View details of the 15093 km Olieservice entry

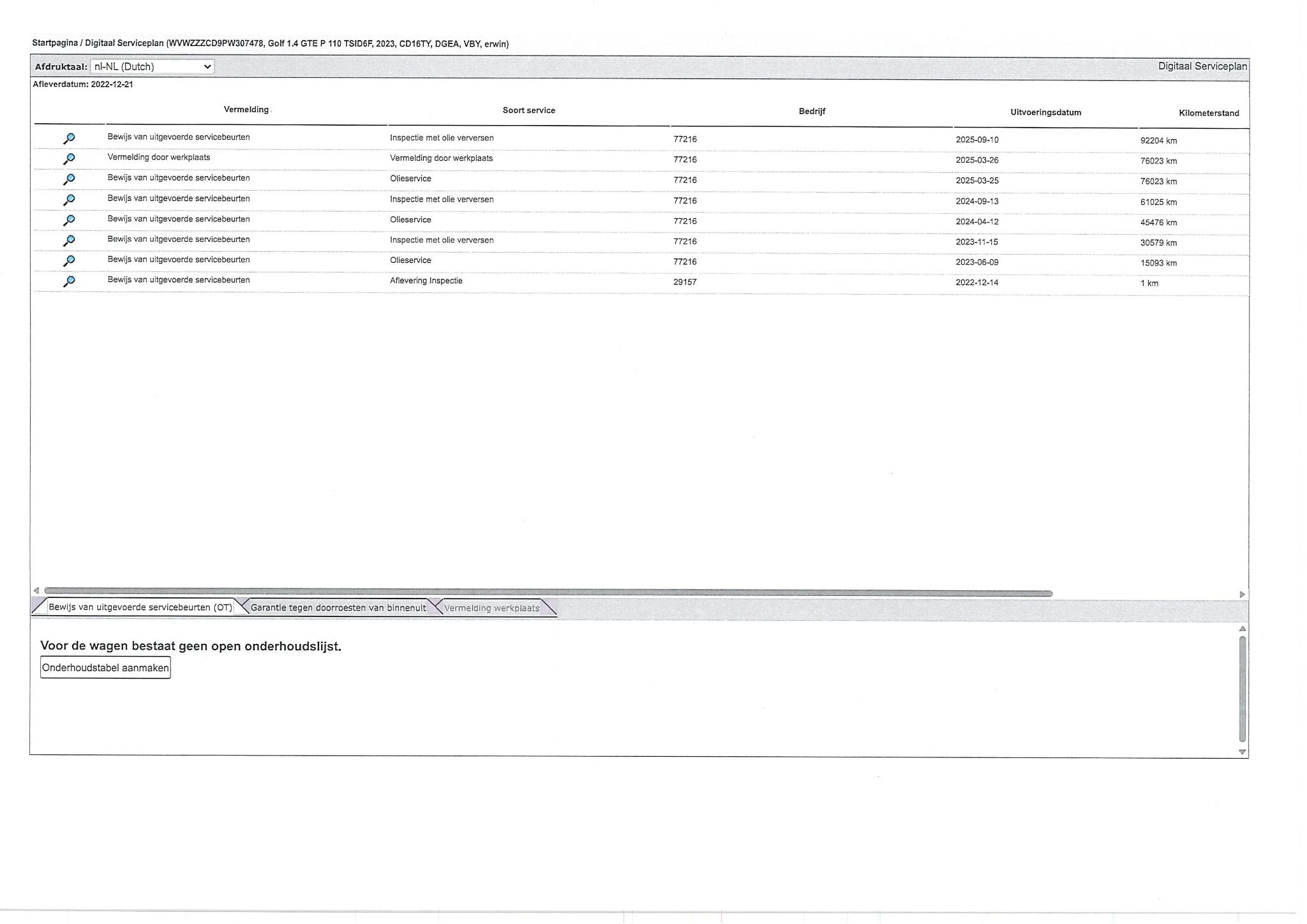[x=69, y=261]
